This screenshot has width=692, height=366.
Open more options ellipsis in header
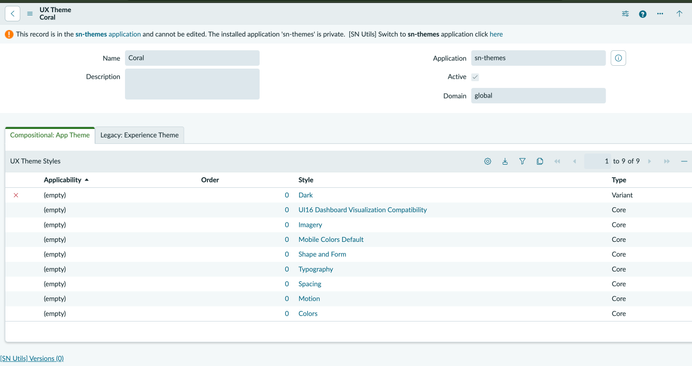[660, 14]
